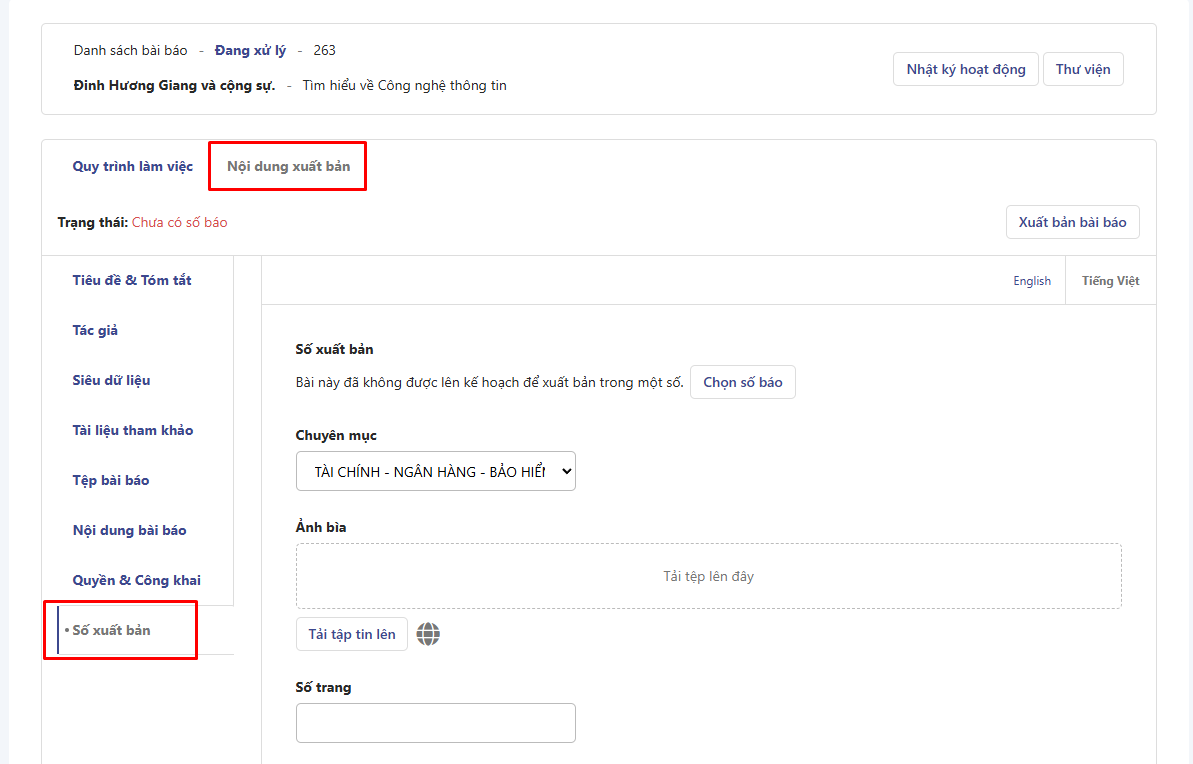The height and width of the screenshot is (764, 1193).
Task: Select the Tiếng Việt language tab
Action: [1110, 281]
